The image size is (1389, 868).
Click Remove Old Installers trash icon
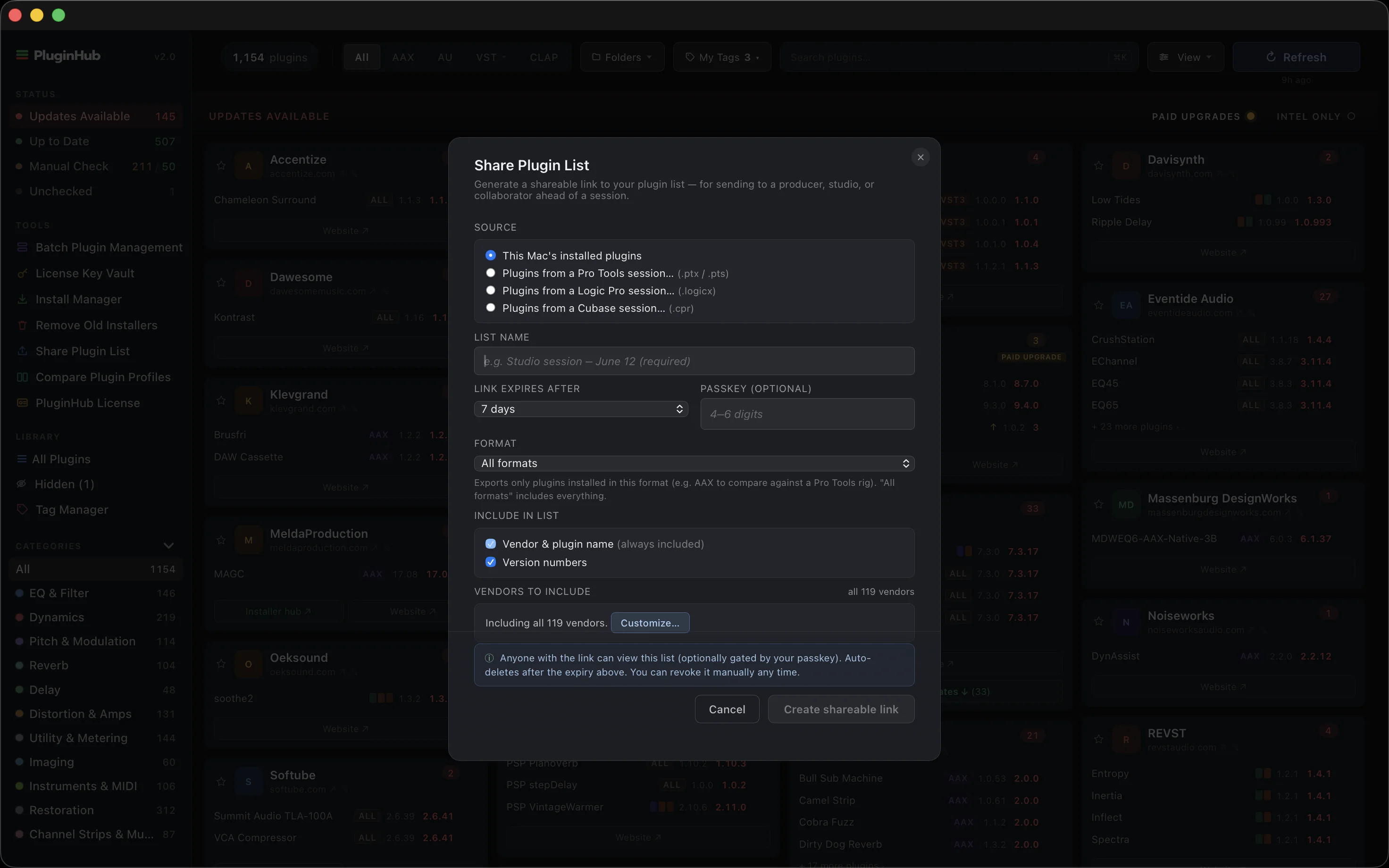(22, 325)
